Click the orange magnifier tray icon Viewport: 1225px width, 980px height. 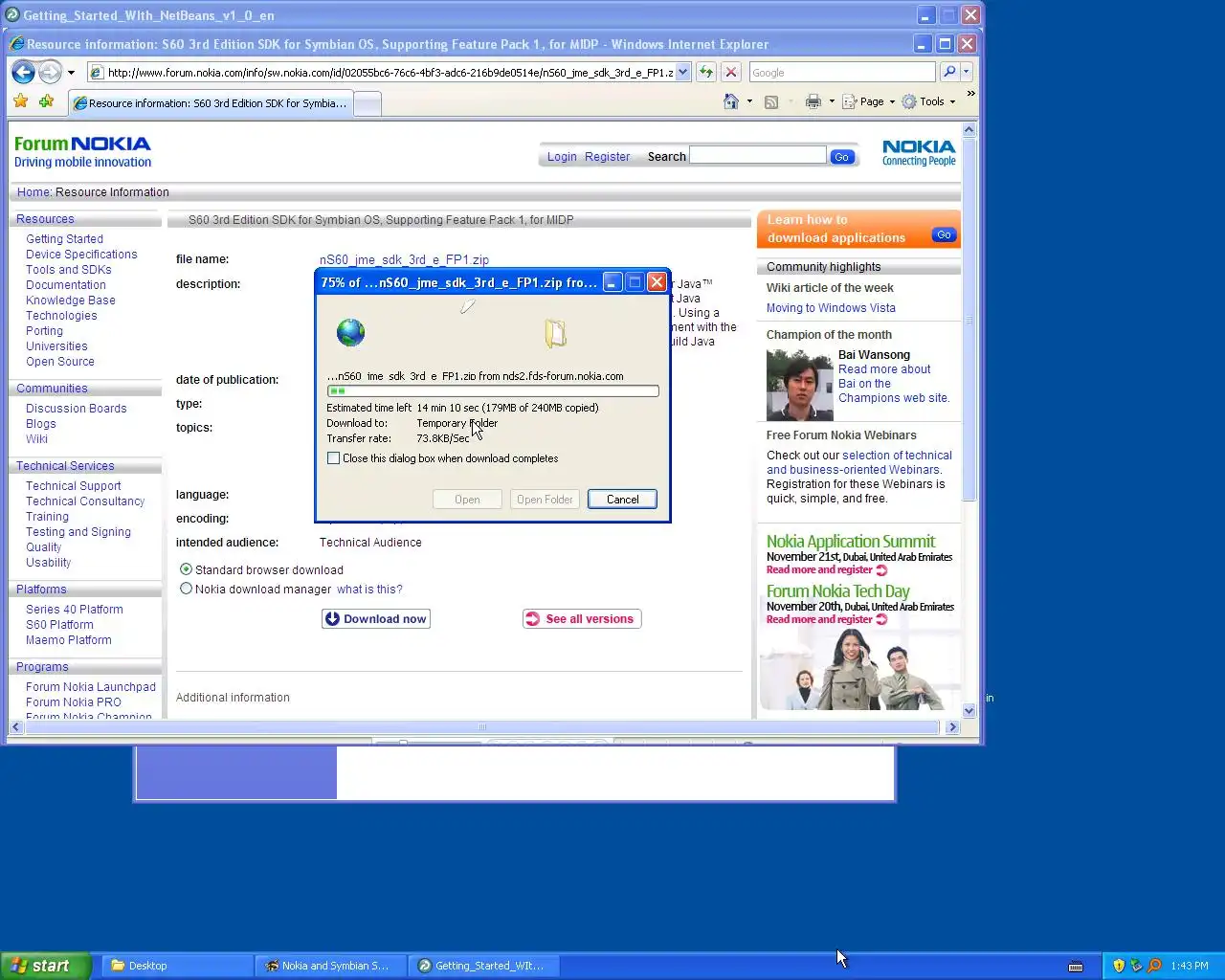[x=1154, y=966]
